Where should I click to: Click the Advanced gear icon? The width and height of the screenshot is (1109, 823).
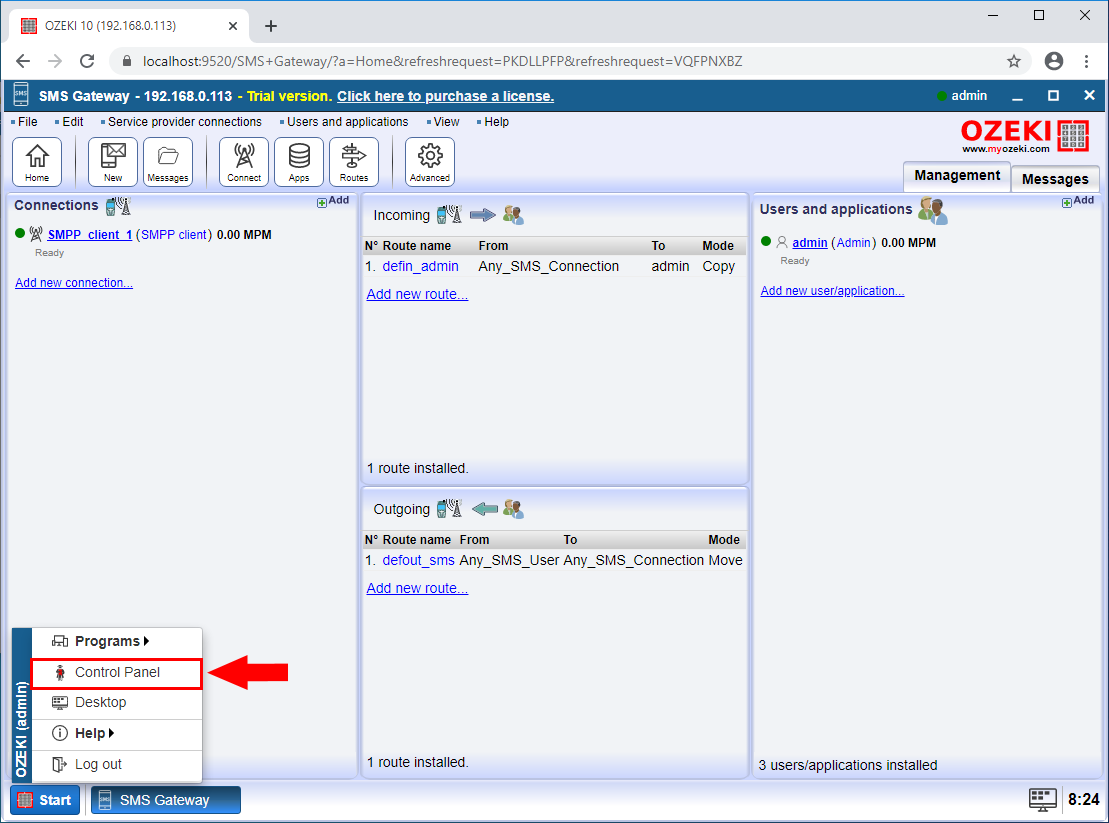coord(429,160)
